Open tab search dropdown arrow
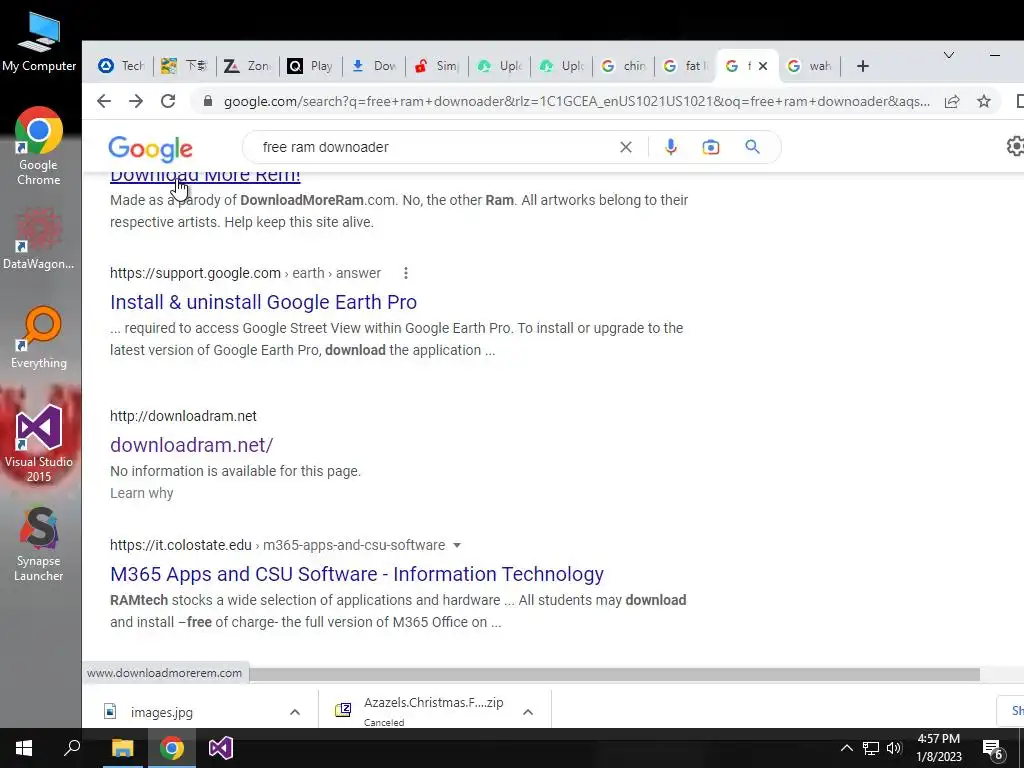The width and height of the screenshot is (1024, 768). pos(949,56)
